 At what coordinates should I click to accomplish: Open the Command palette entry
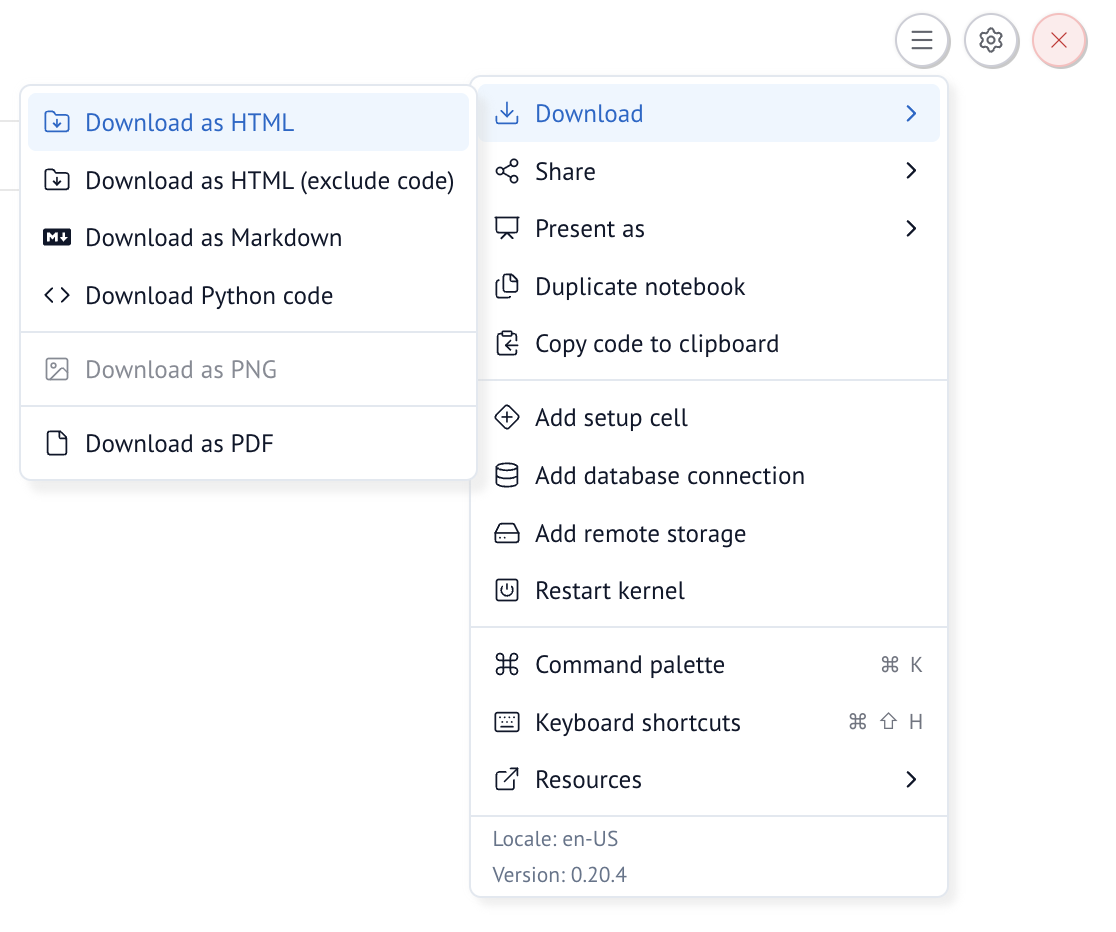point(630,665)
